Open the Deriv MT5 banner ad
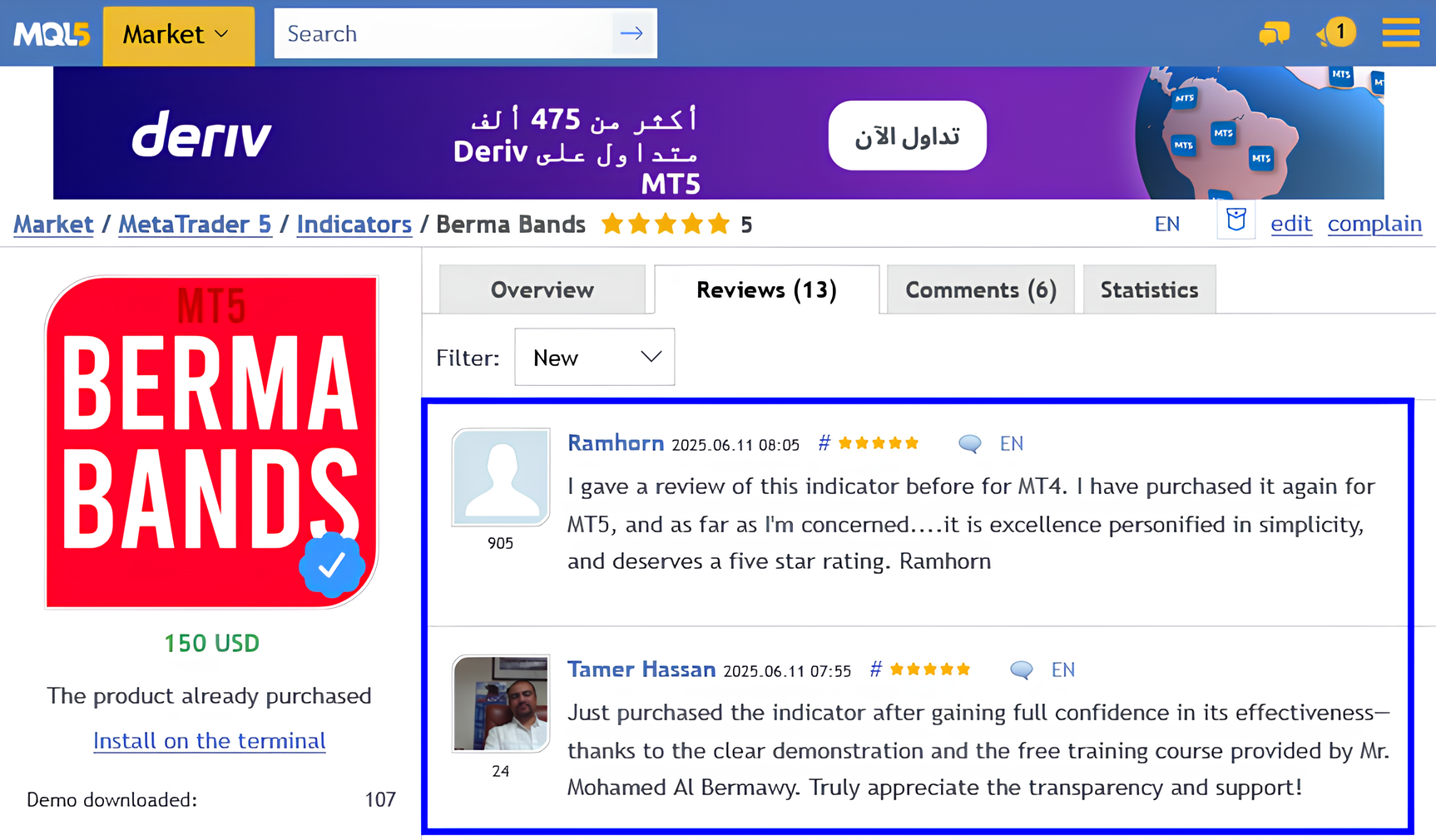Screen dimensions: 1436x840 pos(718,133)
